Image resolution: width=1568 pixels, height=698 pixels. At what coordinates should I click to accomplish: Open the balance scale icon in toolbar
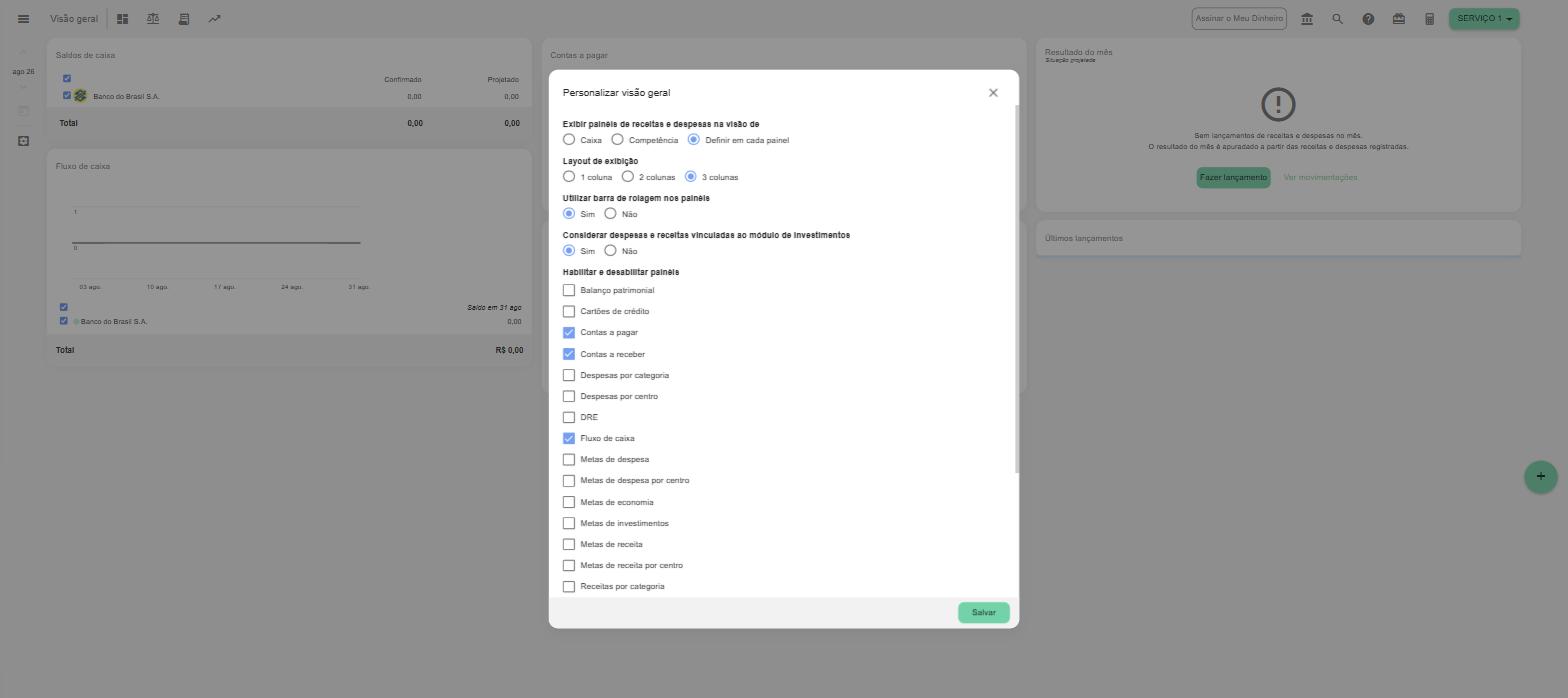click(153, 19)
